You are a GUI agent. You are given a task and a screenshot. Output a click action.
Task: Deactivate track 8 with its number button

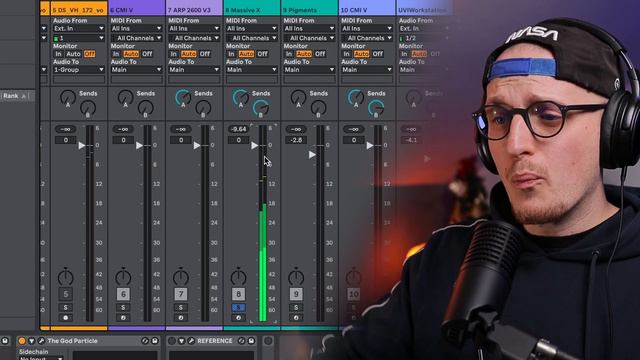click(x=238, y=294)
